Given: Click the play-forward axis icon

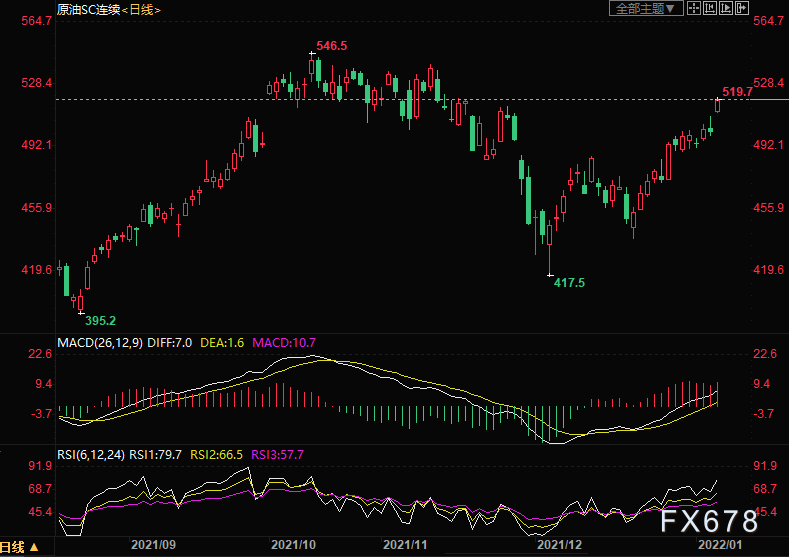Looking at the screenshot, I should (726, 8).
